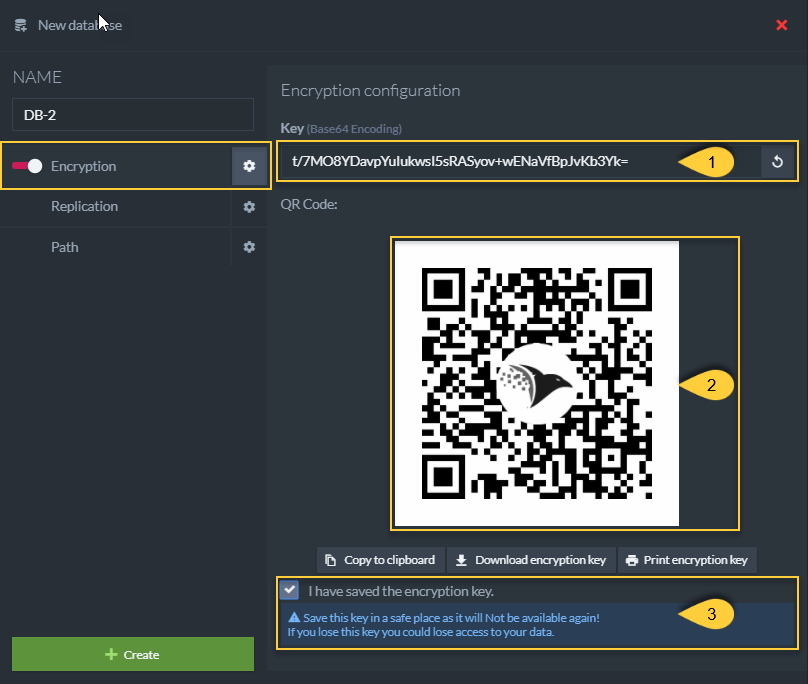Screen dimensions: 808x684
Task: Select the Path section
Action: coord(64,247)
